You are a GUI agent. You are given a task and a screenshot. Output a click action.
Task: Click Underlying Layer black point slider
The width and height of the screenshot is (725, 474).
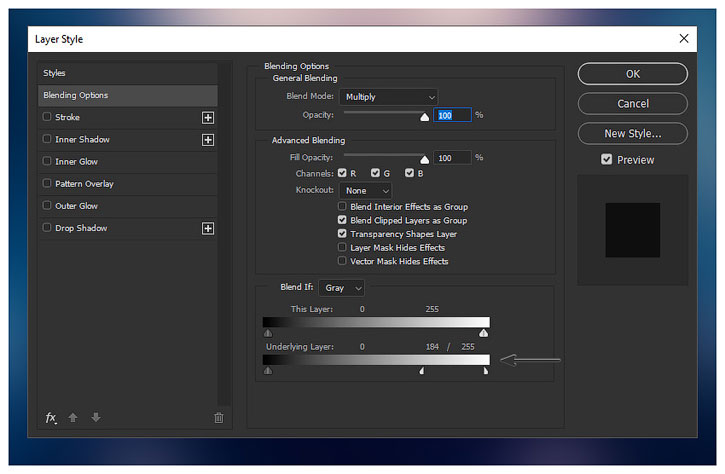(268, 370)
